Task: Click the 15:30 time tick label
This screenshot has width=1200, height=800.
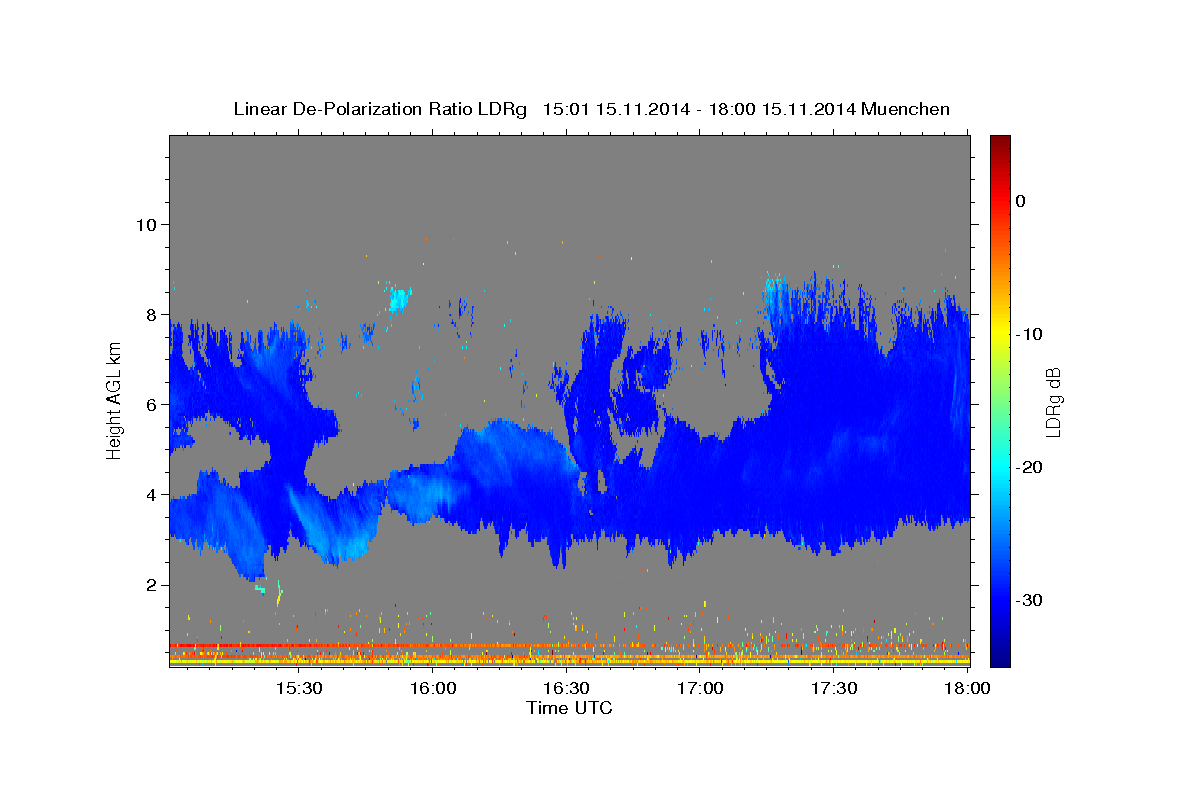Action: [x=299, y=689]
